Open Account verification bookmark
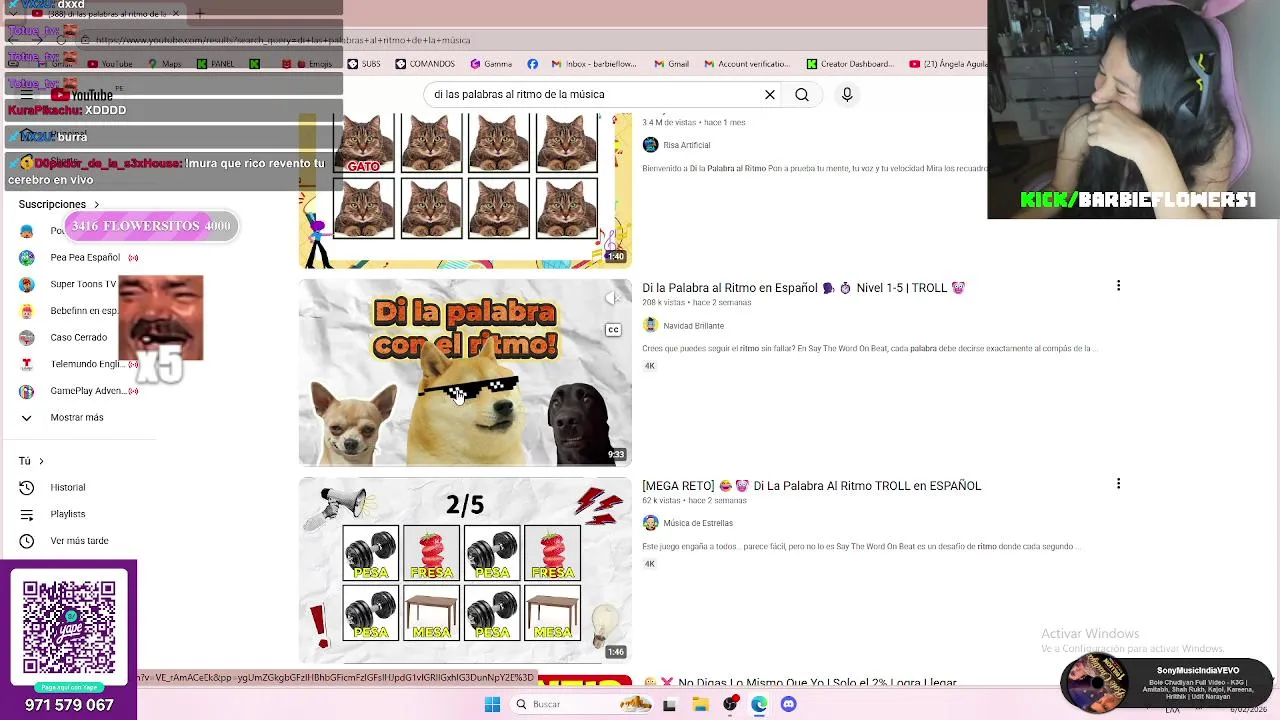This screenshot has width=1280, height=720. [746, 64]
